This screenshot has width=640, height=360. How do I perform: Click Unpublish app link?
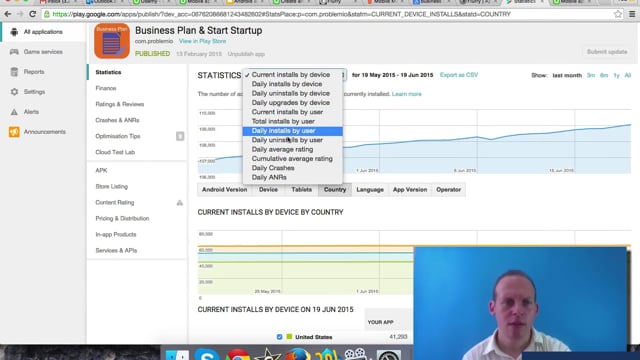pyautogui.click(x=246, y=54)
